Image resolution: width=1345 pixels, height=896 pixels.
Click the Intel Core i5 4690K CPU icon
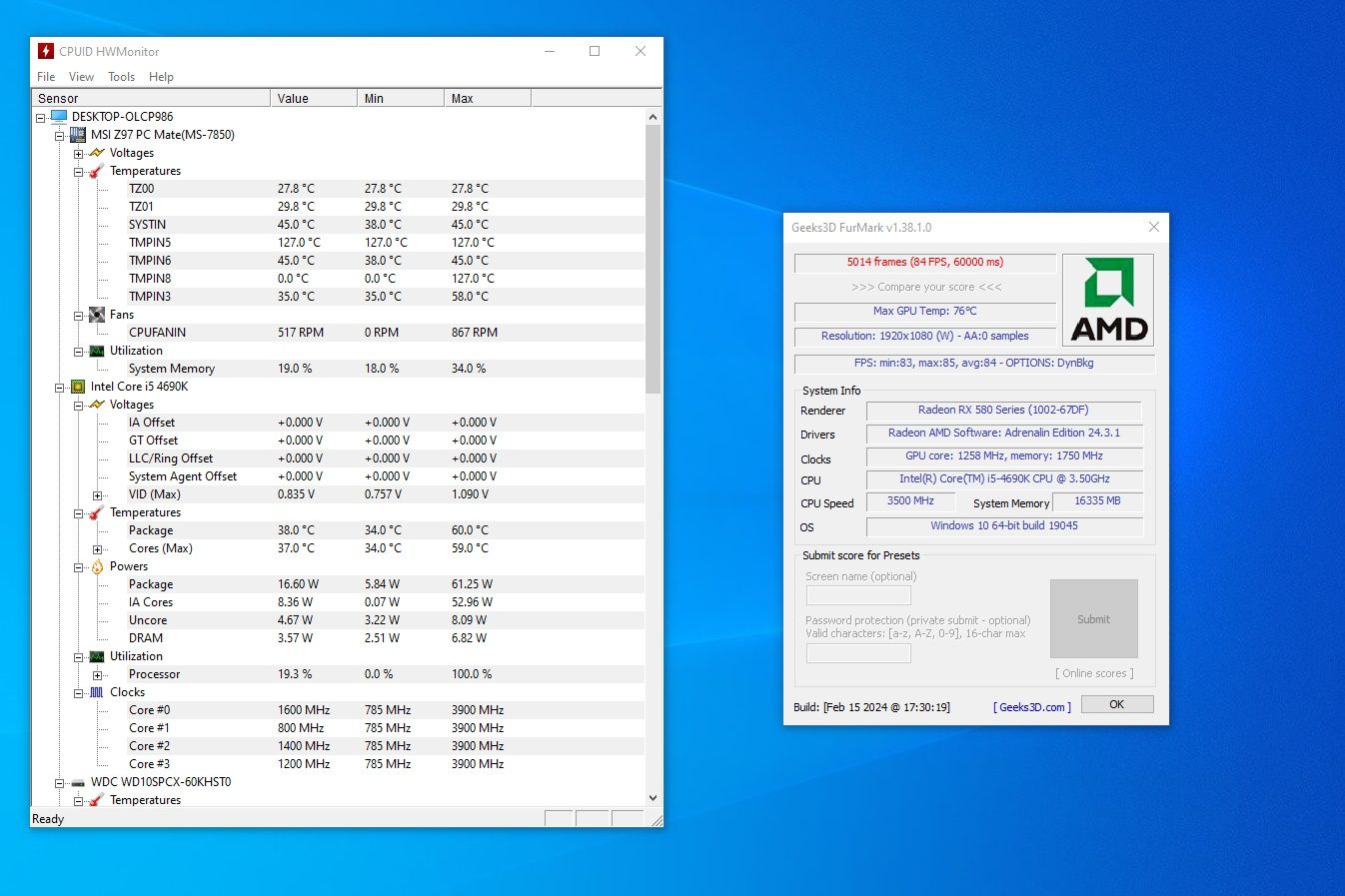tap(78, 387)
